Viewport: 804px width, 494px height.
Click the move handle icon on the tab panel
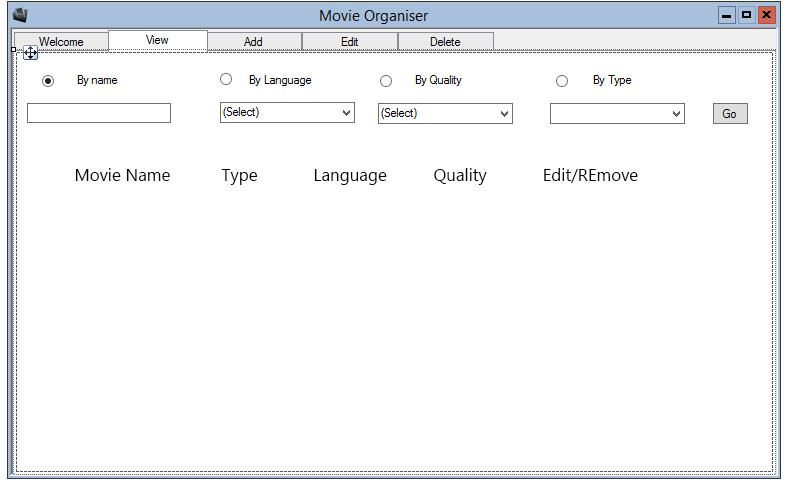click(x=30, y=52)
